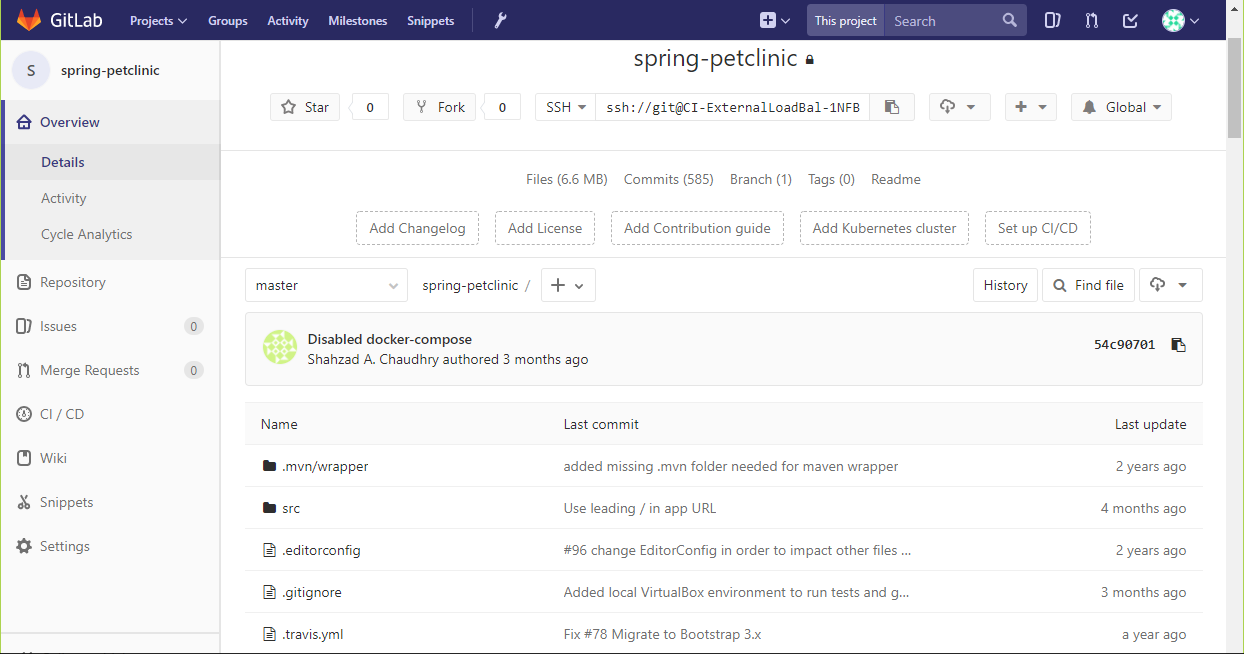Open the merge requests icon in navbar
This screenshot has height=654, width=1244.
point(1092,20)
